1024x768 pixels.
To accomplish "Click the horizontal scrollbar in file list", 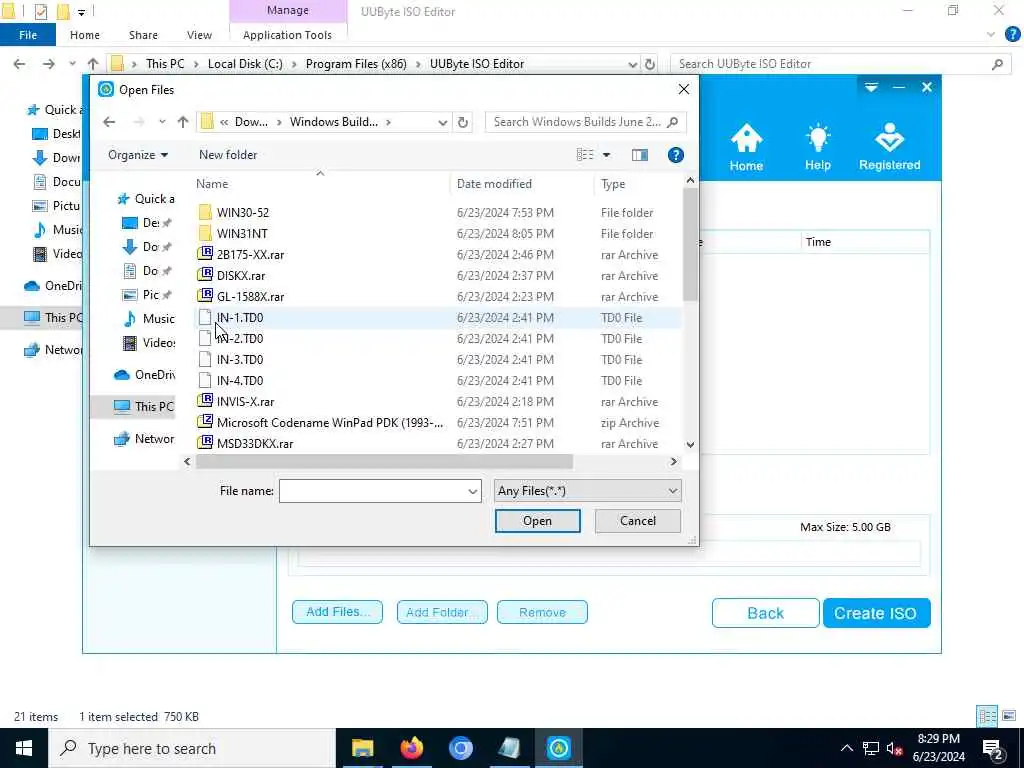I will [384, 462].
